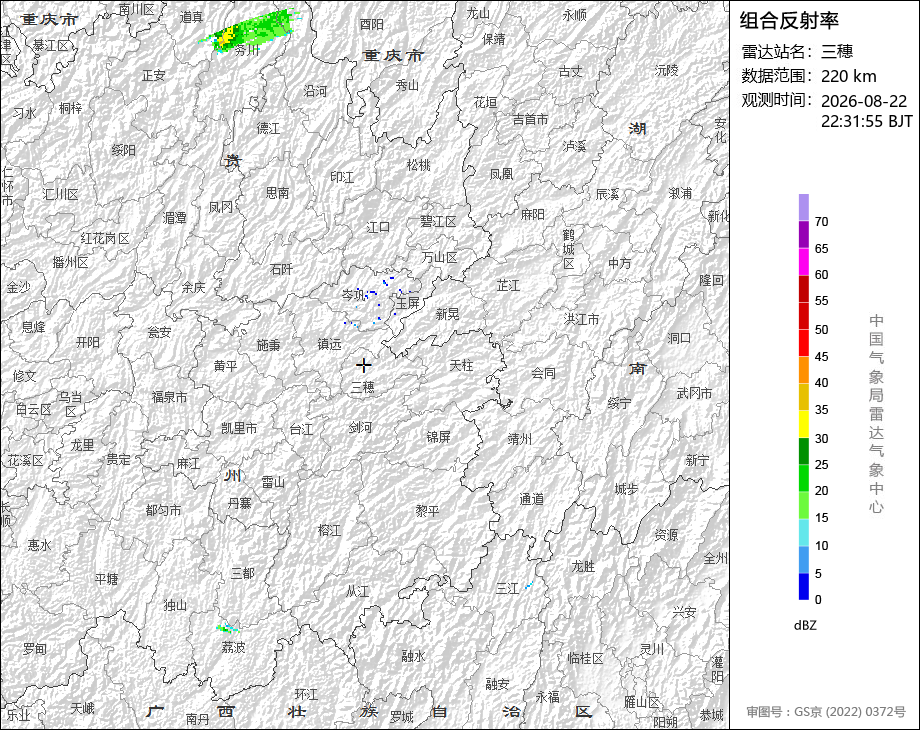Screen dimensions: 920x730
Task: Click the 凯里市 city label
Action: (239, 428)
